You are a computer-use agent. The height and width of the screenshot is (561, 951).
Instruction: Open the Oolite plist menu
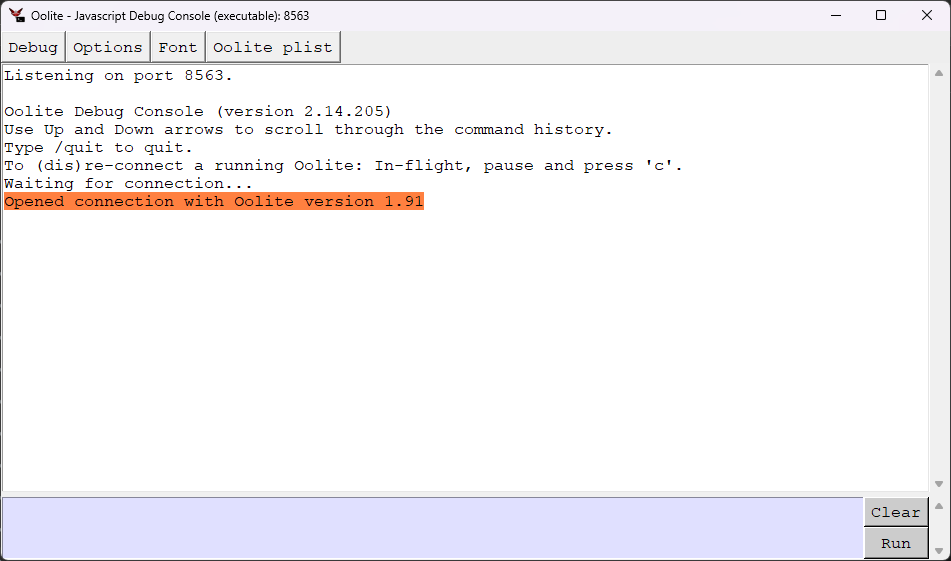pyautogui.click(x=273, y=47)
